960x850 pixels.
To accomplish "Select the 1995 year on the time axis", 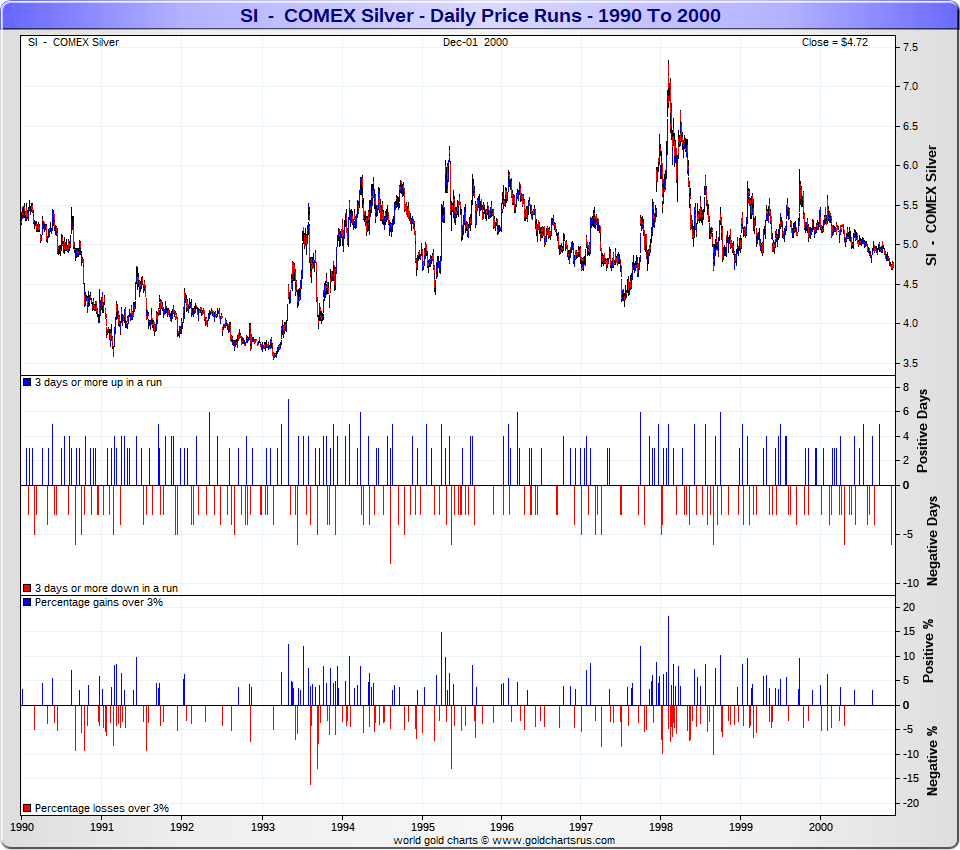I will (421, 827).
